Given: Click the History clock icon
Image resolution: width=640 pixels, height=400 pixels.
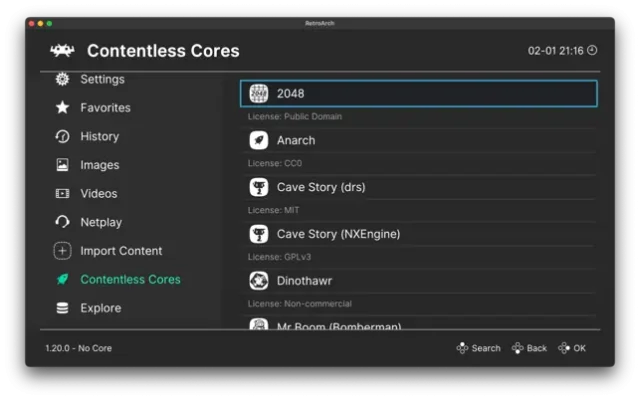Looking at the screenshot, I should pyautogui.click(x=62, y=137).
